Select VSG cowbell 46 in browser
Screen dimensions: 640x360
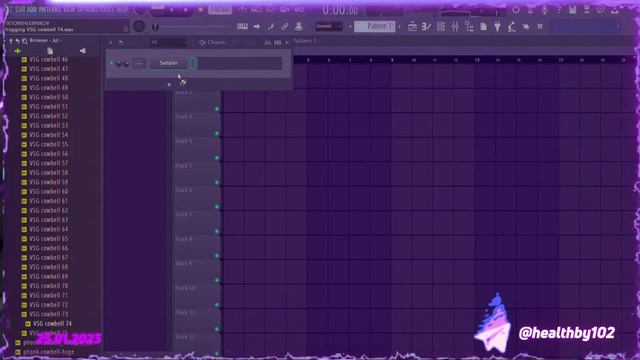click(49, 60)
